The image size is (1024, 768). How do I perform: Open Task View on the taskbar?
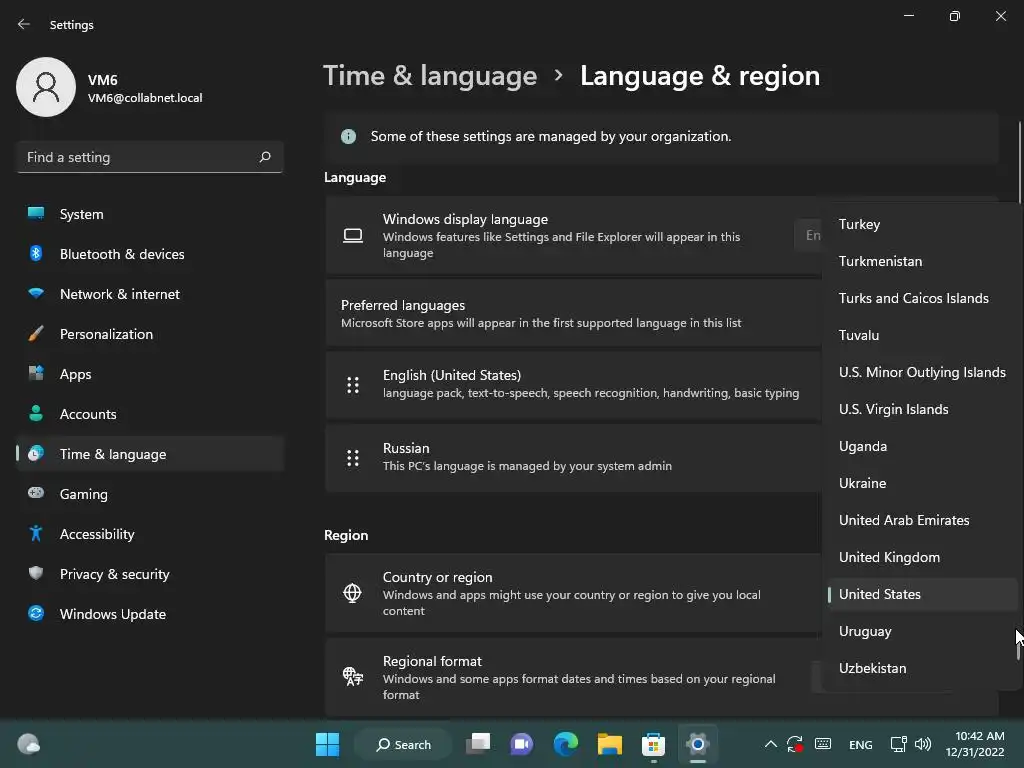pos(478,744)
